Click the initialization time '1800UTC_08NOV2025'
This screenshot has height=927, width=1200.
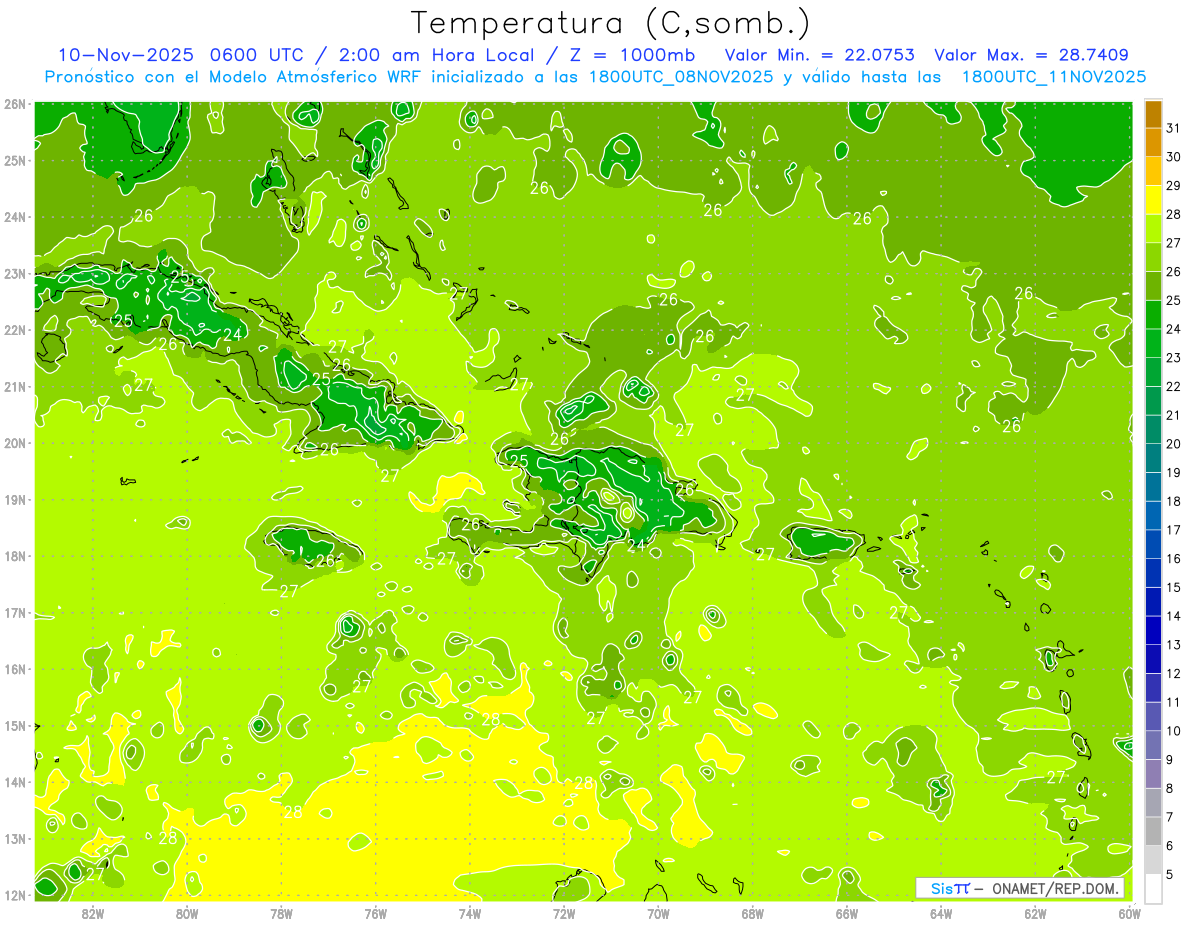coord(679,76)
